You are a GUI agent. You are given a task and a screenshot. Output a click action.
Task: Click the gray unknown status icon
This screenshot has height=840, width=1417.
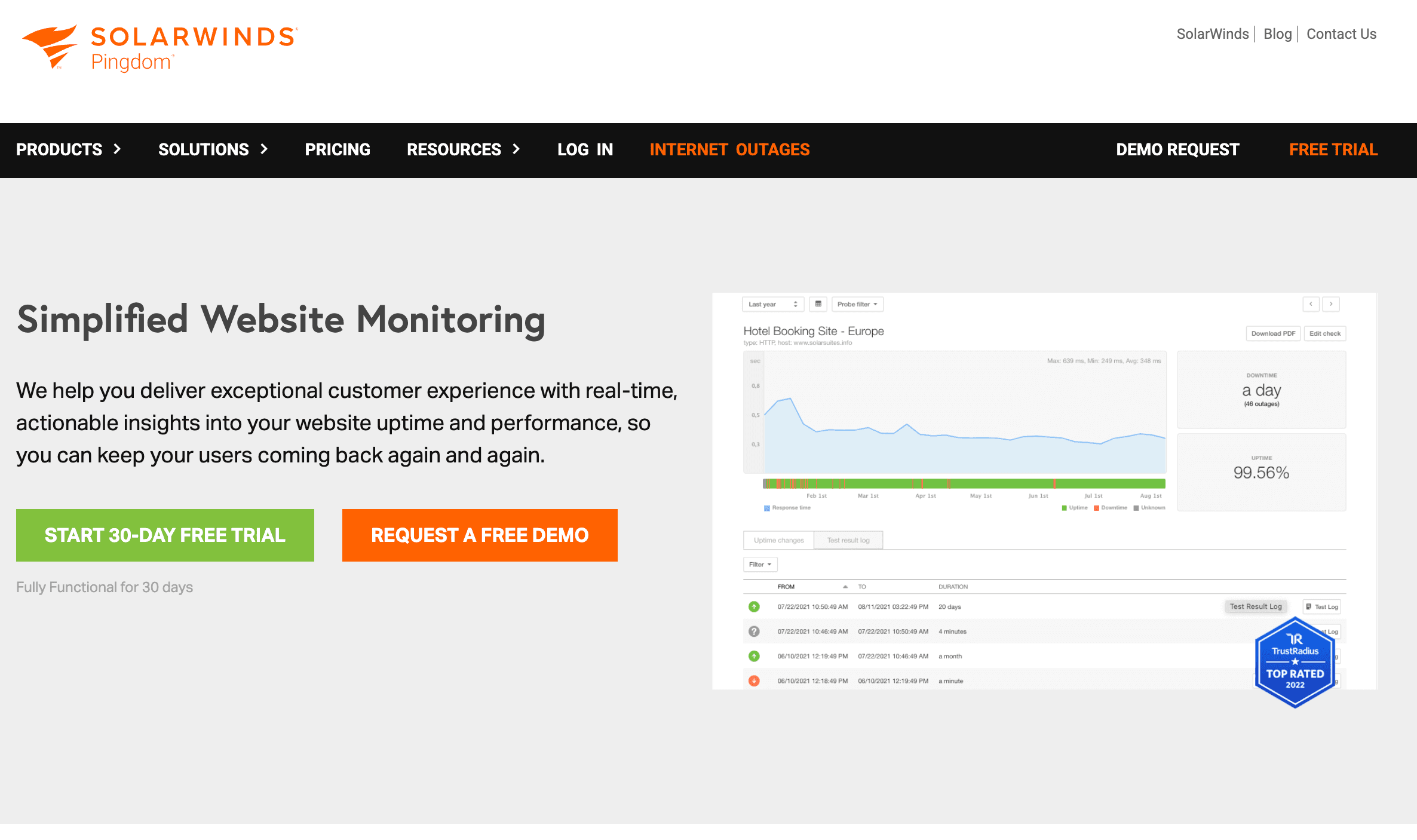pos(754,631)
